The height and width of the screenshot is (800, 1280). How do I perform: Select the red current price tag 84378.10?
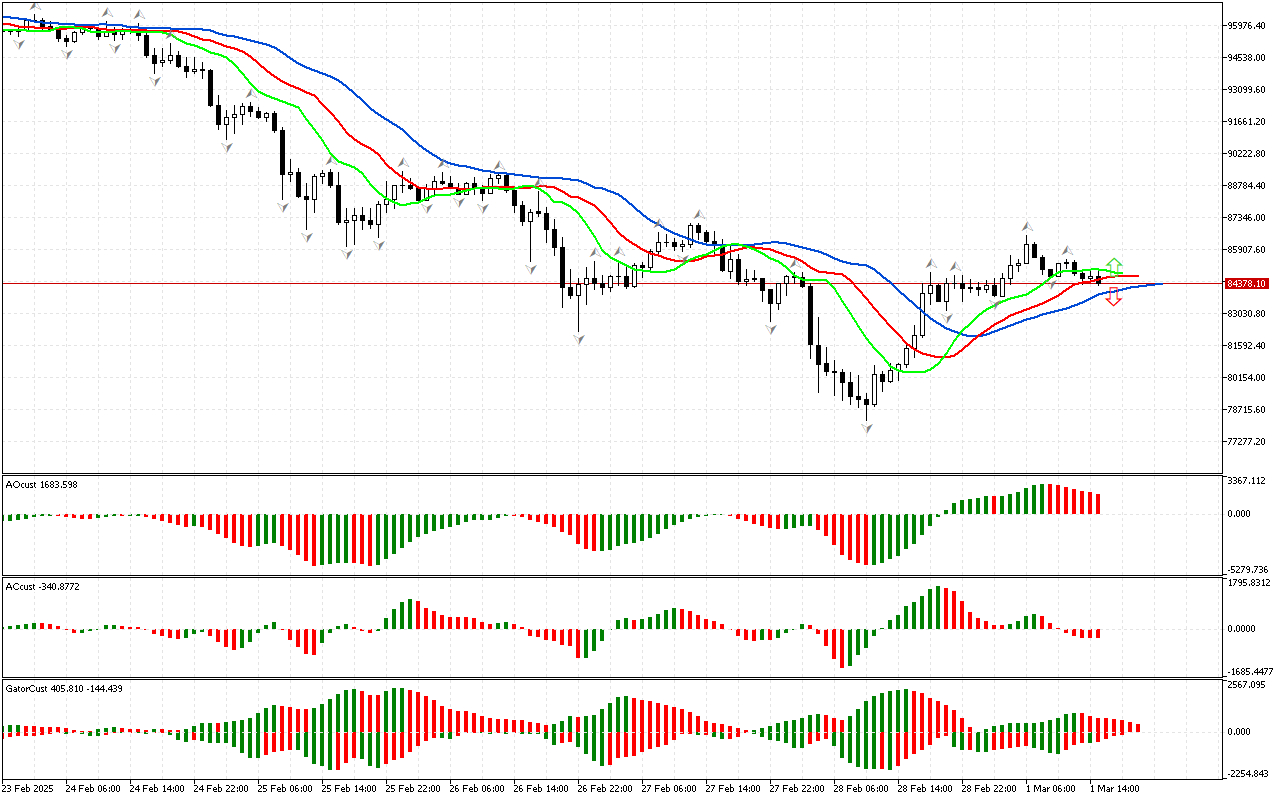click(1246, 284)
